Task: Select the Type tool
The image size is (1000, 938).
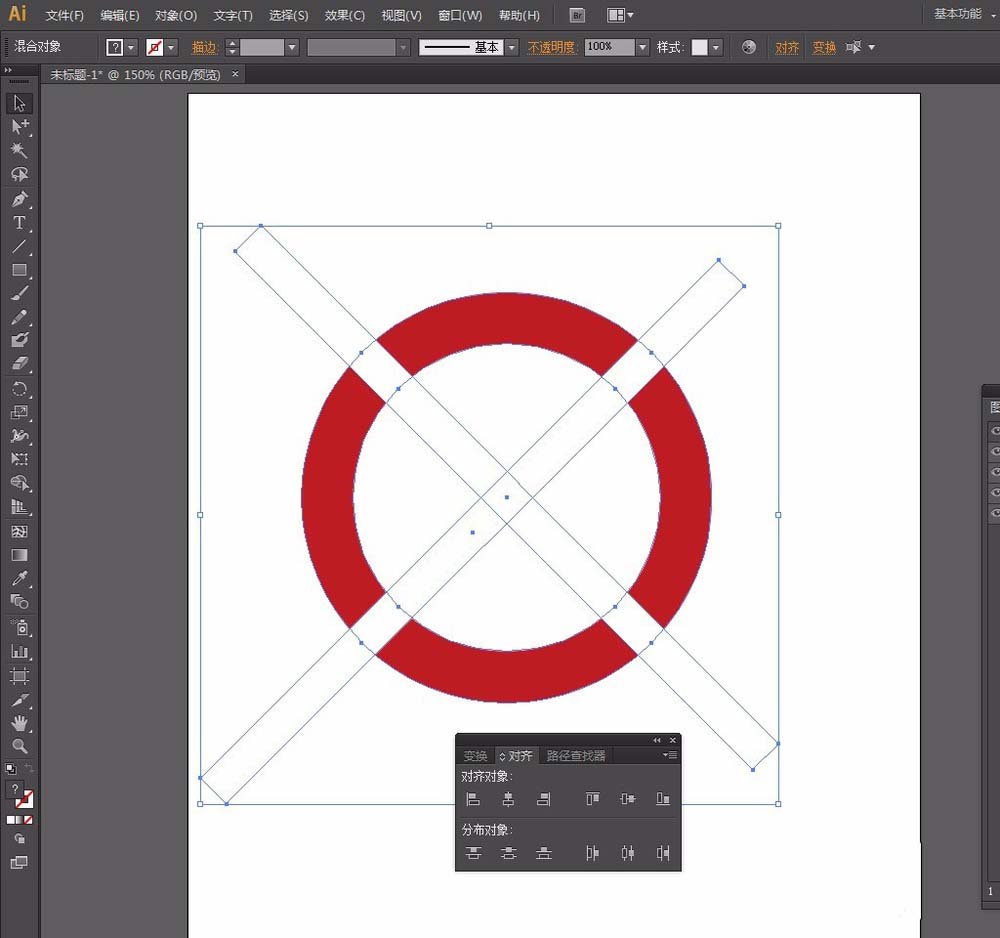Action: (19, 223)
